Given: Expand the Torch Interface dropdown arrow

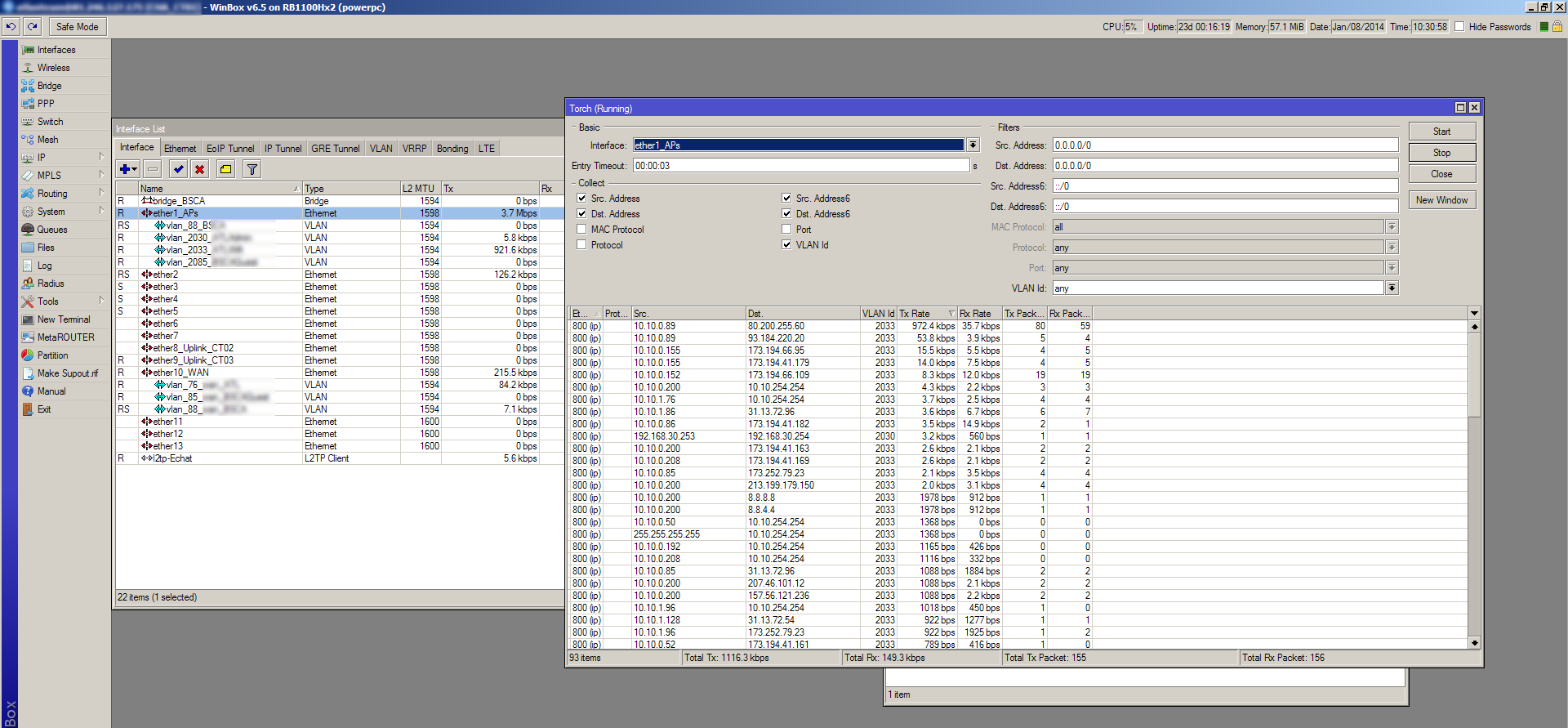Looking at the screenshot, I should click(973, 145).
